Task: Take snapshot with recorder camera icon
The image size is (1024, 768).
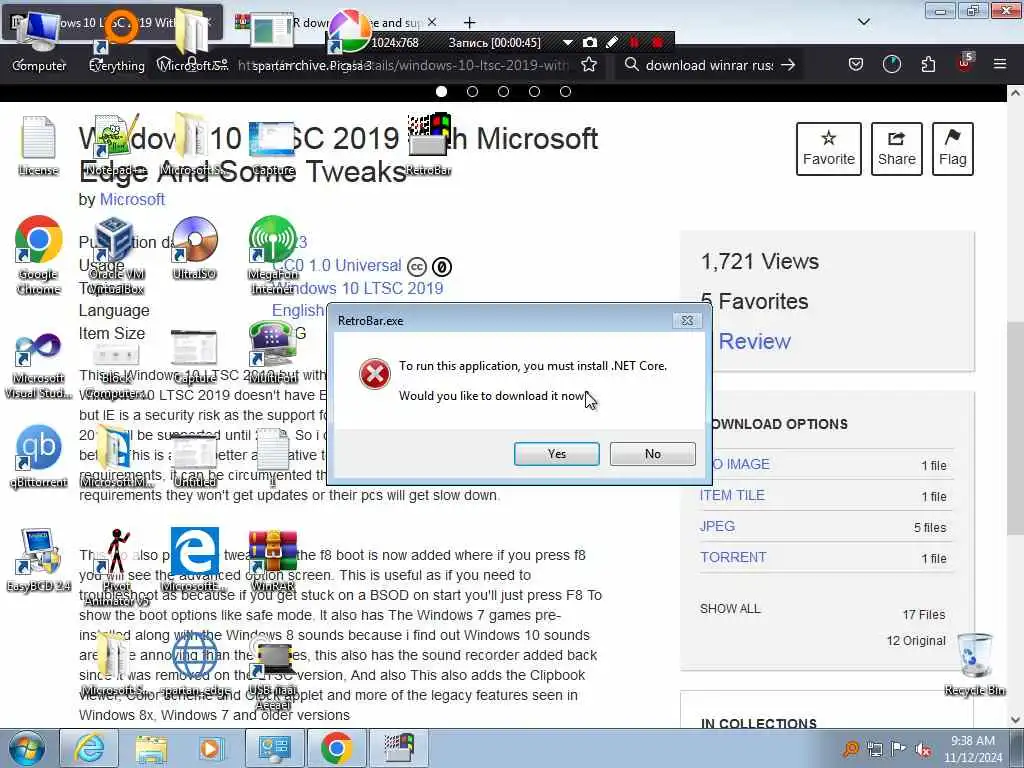Action: pos(590,42)
